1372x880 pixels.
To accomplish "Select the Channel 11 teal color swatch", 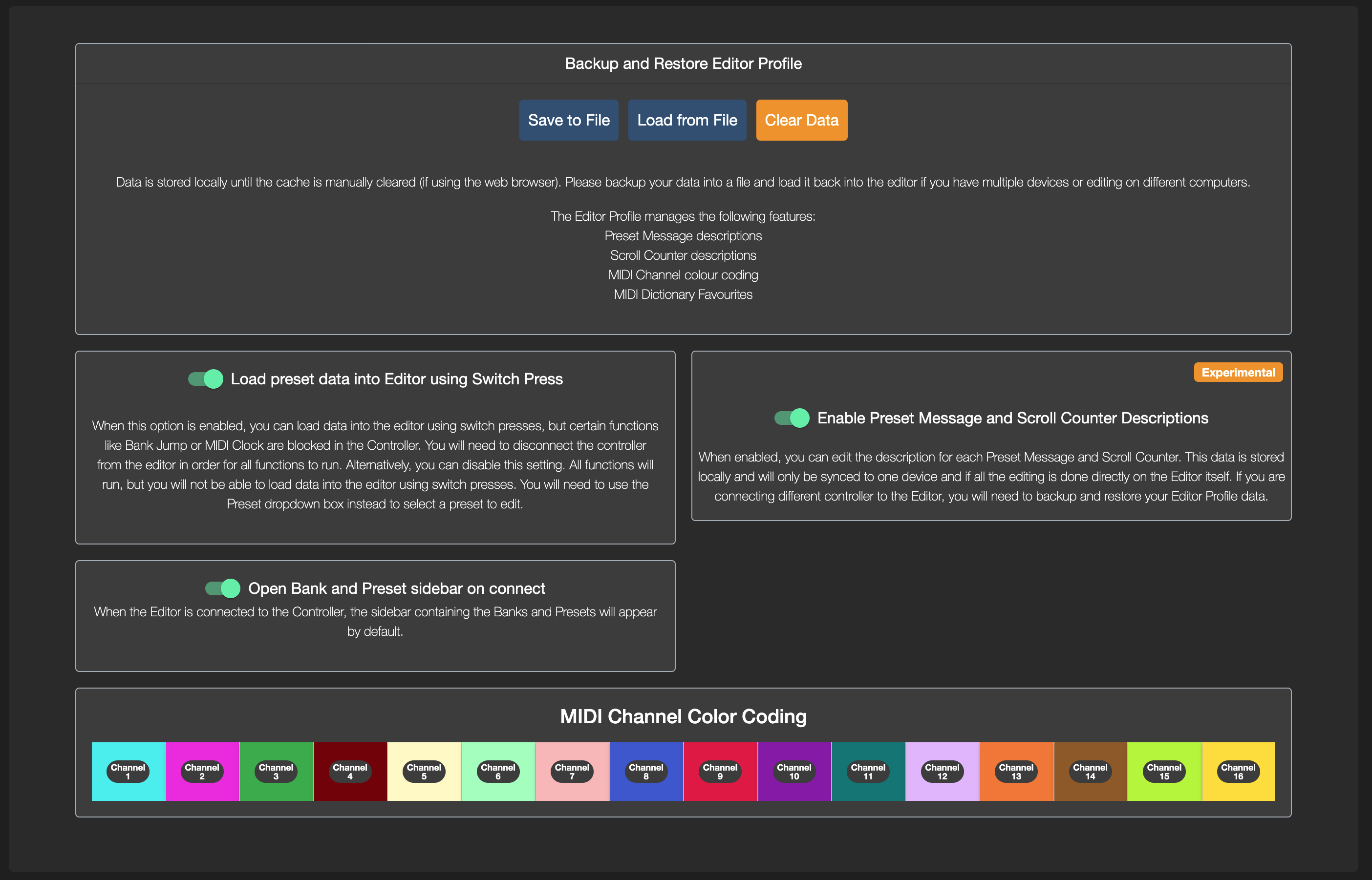I will point(868,772).
